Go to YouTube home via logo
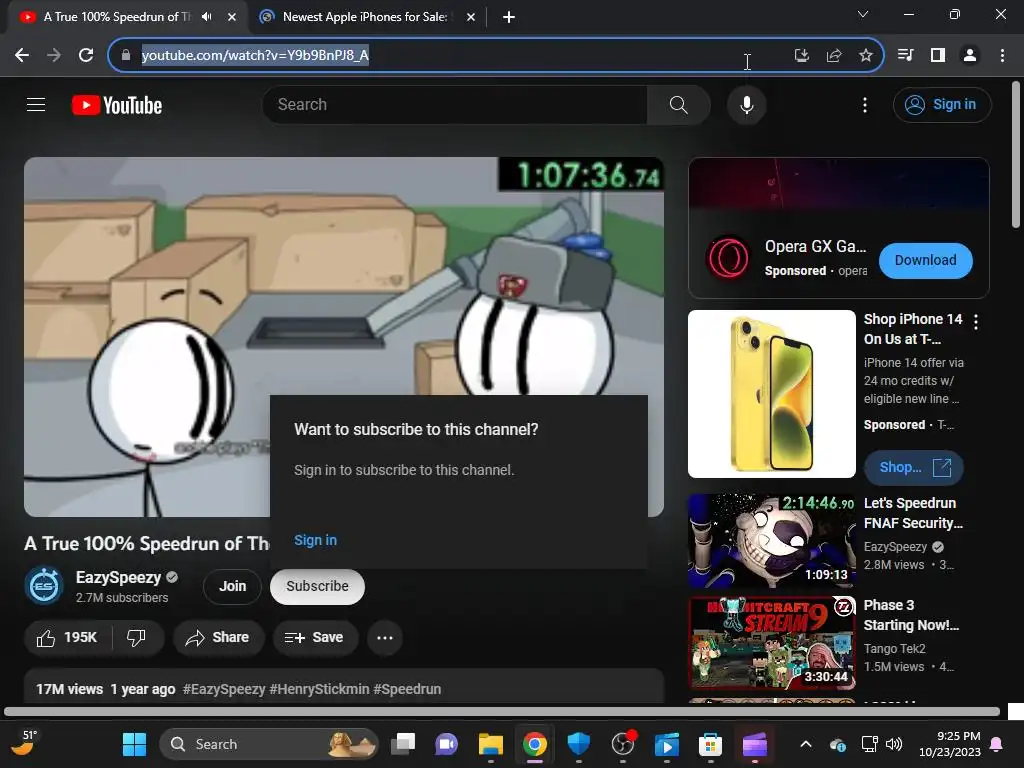Image resolution: width=1024 pixels, height=768 pixels. 117,105
